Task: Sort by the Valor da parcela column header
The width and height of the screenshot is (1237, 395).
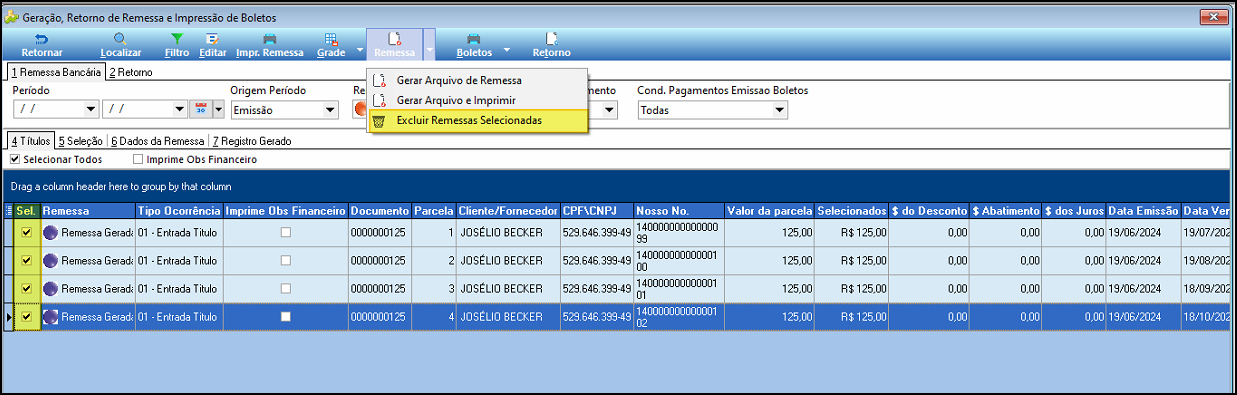Action: [x=770, y=211]
